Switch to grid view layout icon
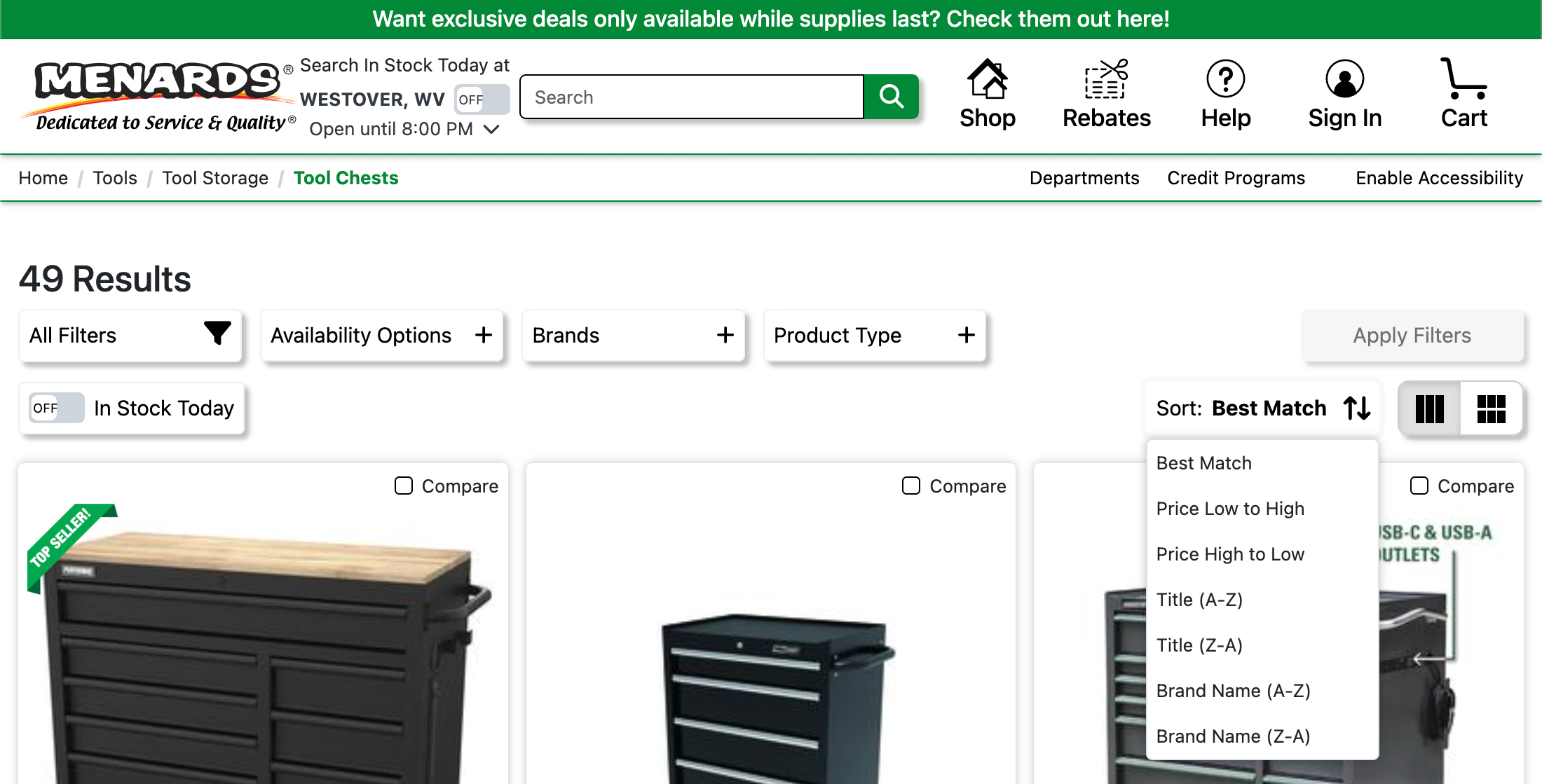This screenshot has height=784, width=1542. (1491, 408)
